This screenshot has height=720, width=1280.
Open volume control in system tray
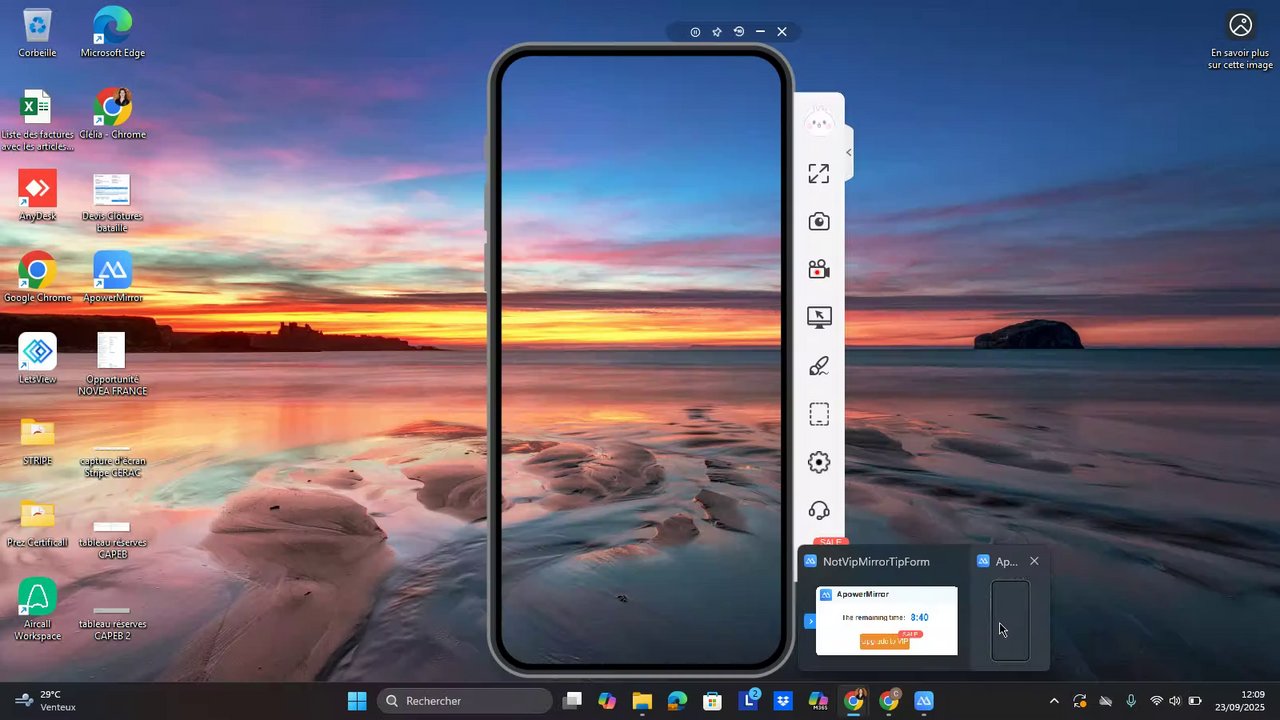click(1175, 701)
